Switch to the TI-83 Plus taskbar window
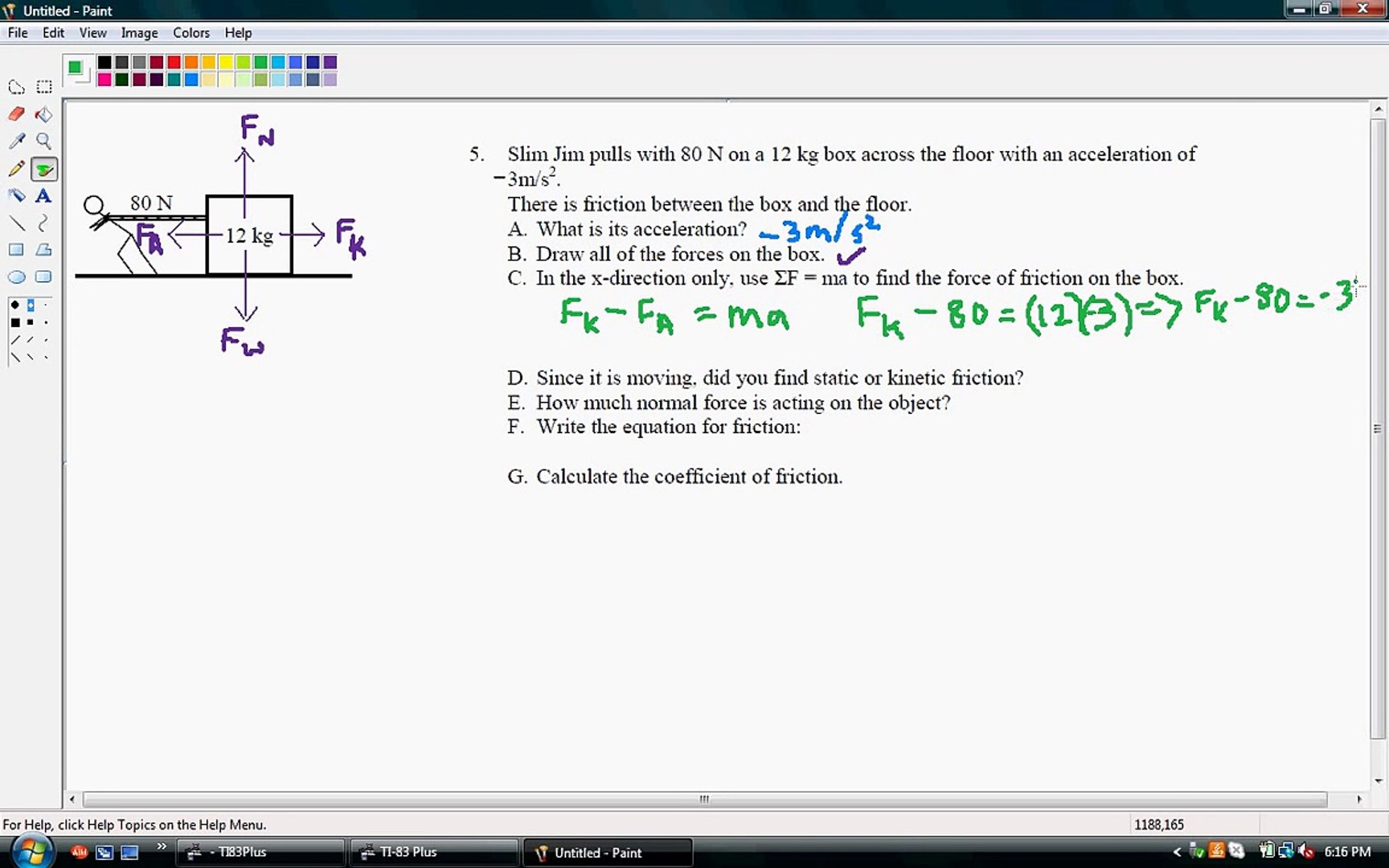This screenshot has height=868, width=1389. point(434,852)
